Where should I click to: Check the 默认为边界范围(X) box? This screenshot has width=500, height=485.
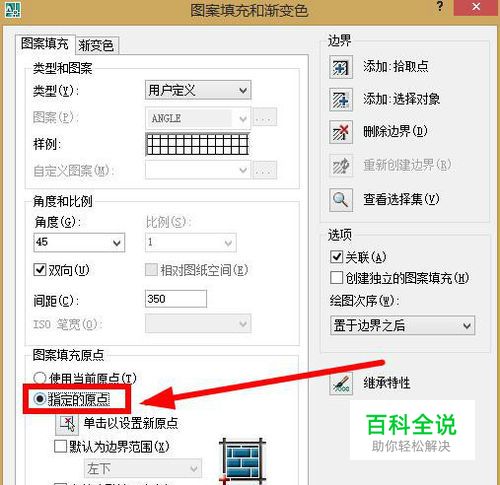tap(60, 446)
